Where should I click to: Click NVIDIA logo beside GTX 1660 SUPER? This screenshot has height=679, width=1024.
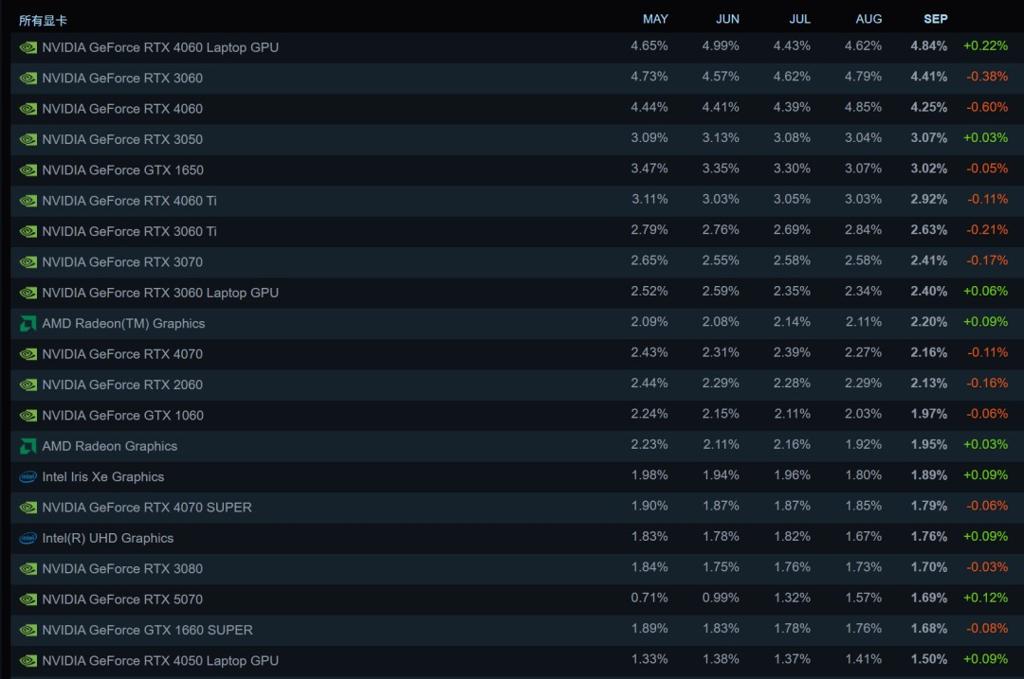28,630
